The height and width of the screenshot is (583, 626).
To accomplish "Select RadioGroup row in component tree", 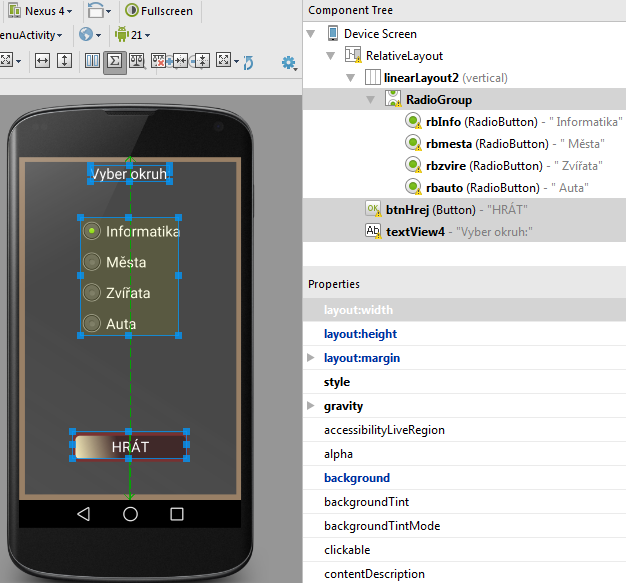I will pos(464,100).
